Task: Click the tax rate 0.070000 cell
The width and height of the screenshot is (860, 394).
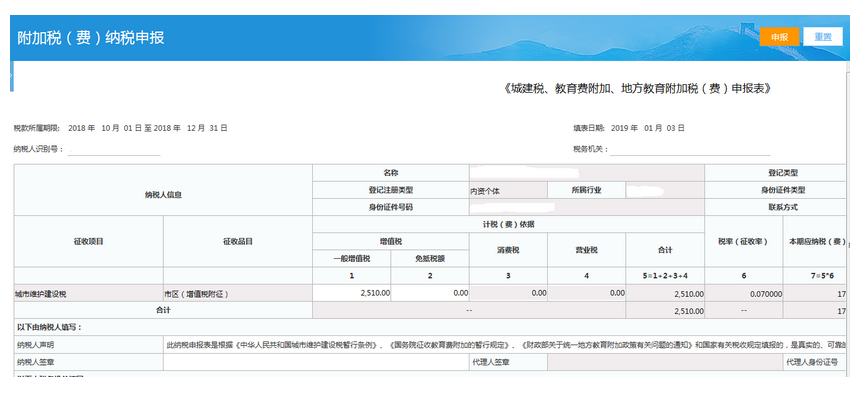Action: tap(744, 293)
